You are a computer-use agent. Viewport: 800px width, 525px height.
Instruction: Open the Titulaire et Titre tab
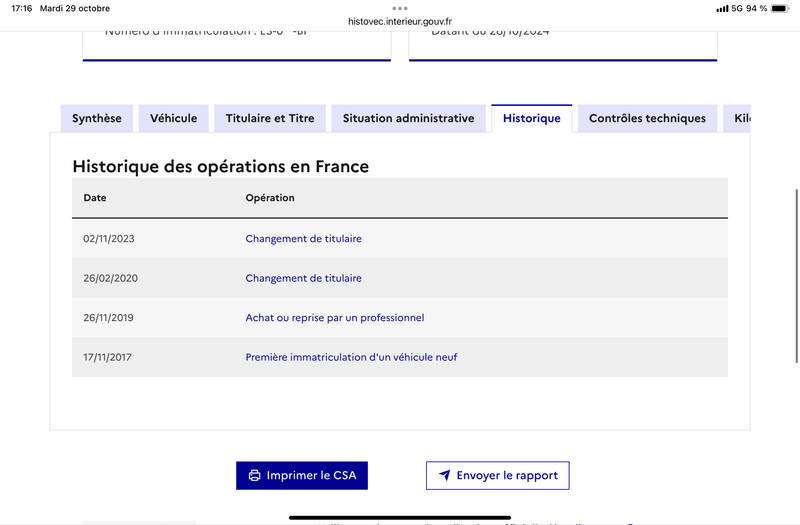pos(270,118)
